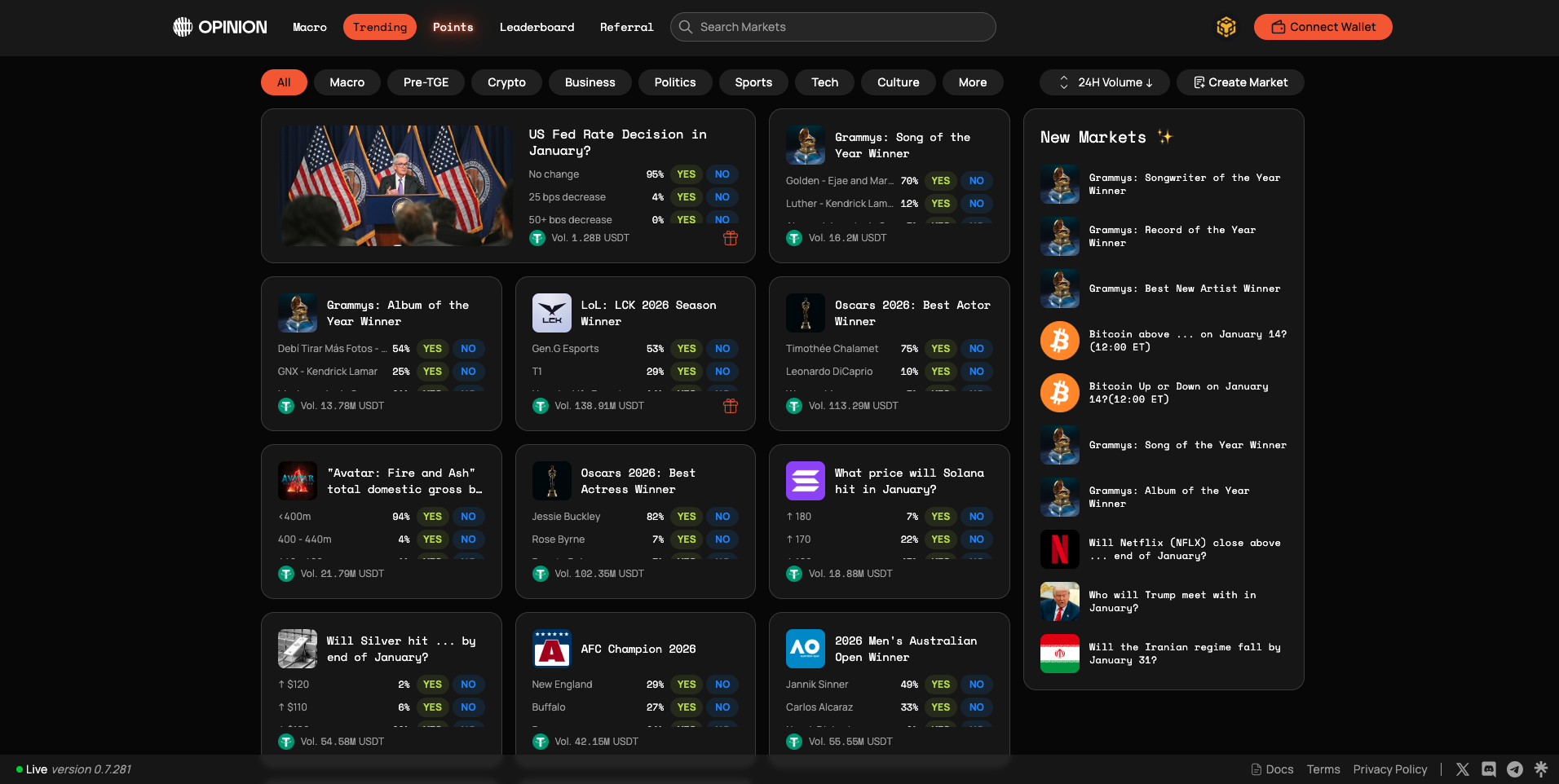Select NO for 25 bps decrease
The image size is (1559, 784).
[722, 197]
